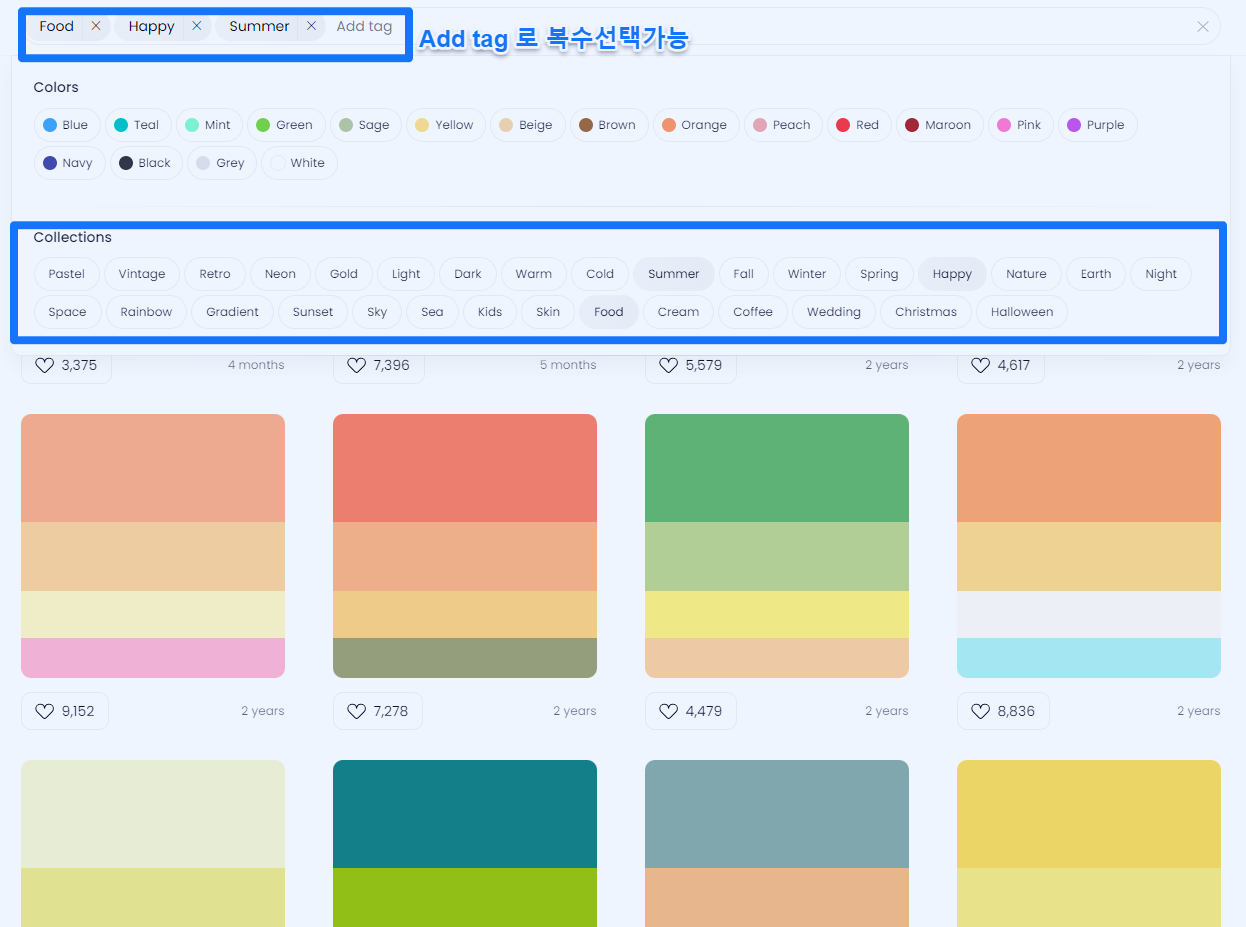
Task: Toggle the Summer collection filter
Action: tap(673, 273)
